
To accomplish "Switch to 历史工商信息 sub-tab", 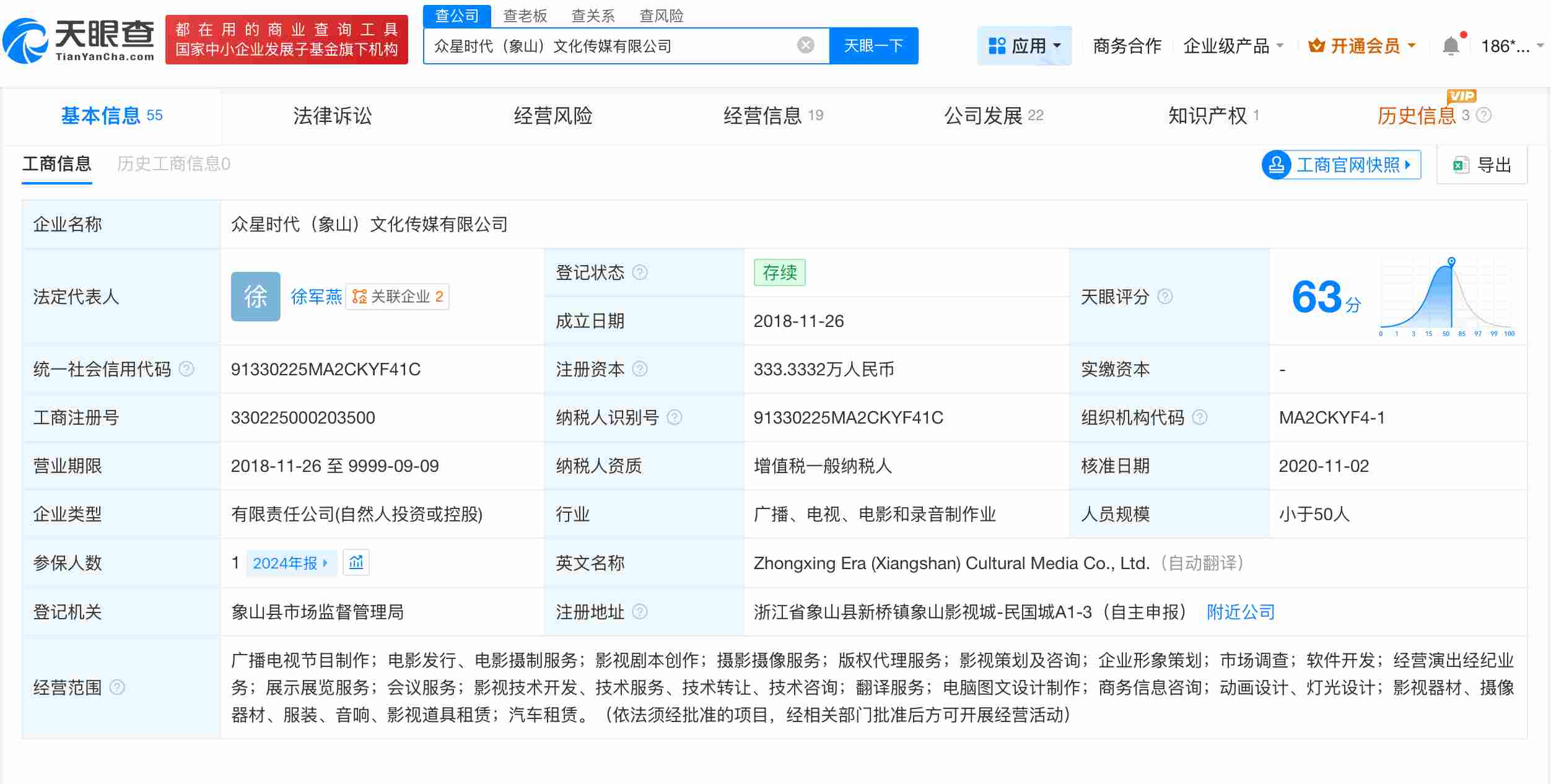I will tap(173, 164).
